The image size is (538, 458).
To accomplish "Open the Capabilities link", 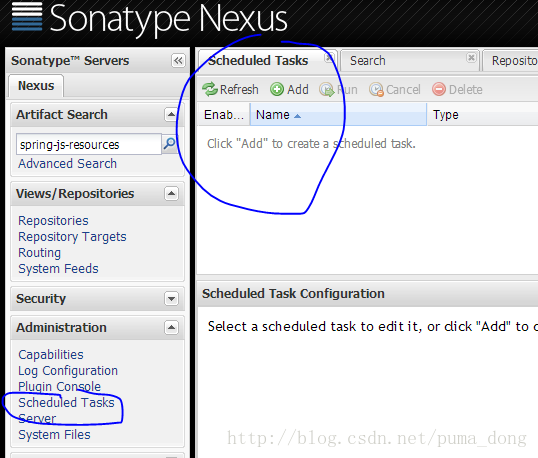I will tap(51, 355).
